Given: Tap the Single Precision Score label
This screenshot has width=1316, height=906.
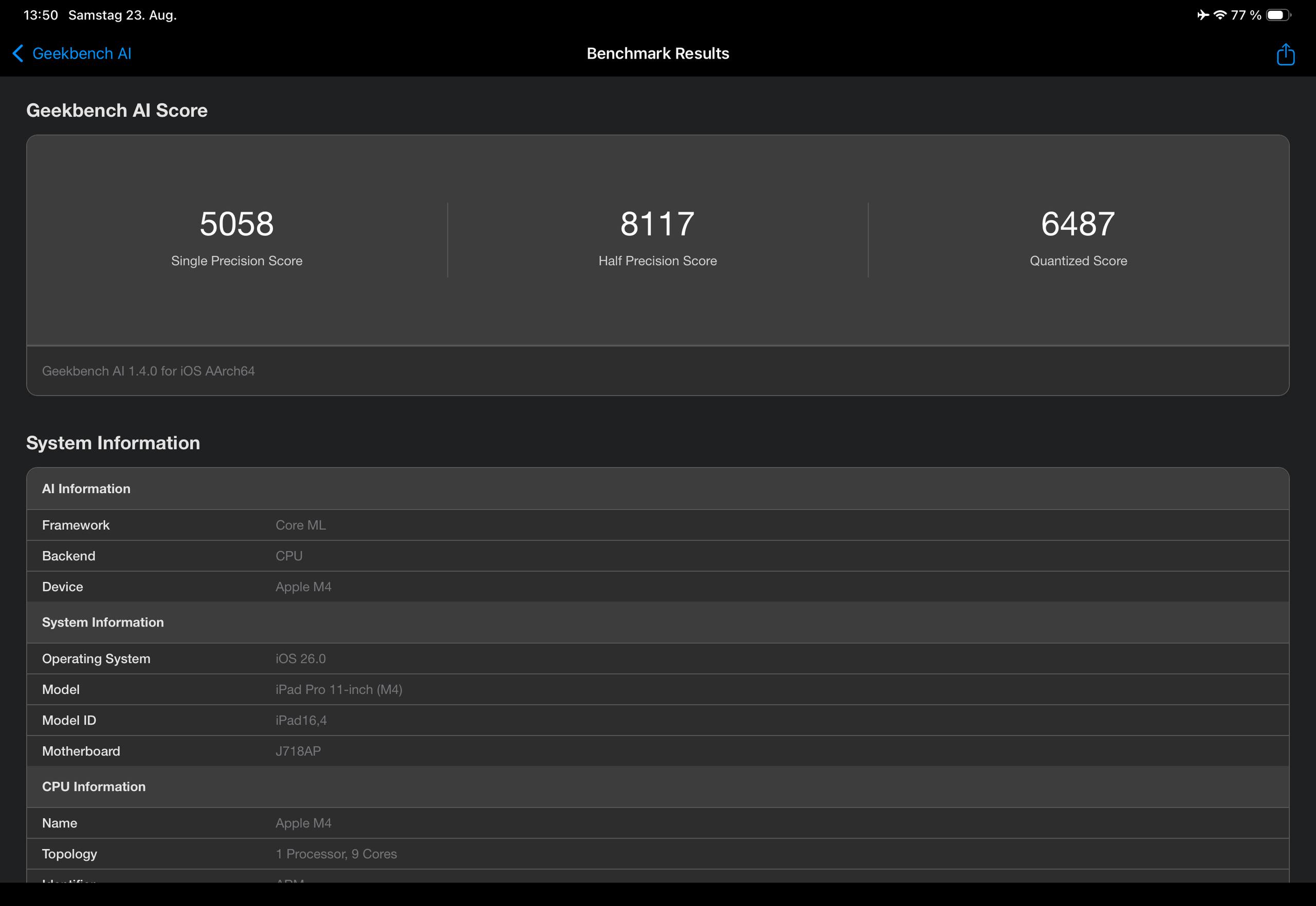Looking at the screenshot, I should pyautogui.click(x=237, y=261).
